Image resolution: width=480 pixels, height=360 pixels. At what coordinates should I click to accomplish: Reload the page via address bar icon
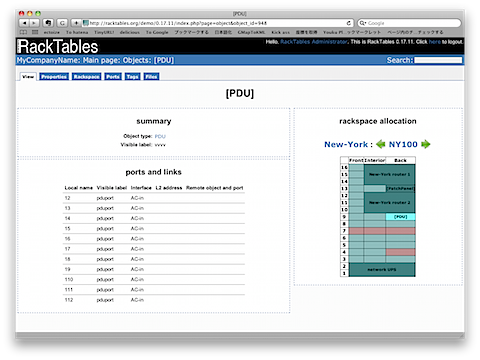pyautogui.click(x=349, y=23)
